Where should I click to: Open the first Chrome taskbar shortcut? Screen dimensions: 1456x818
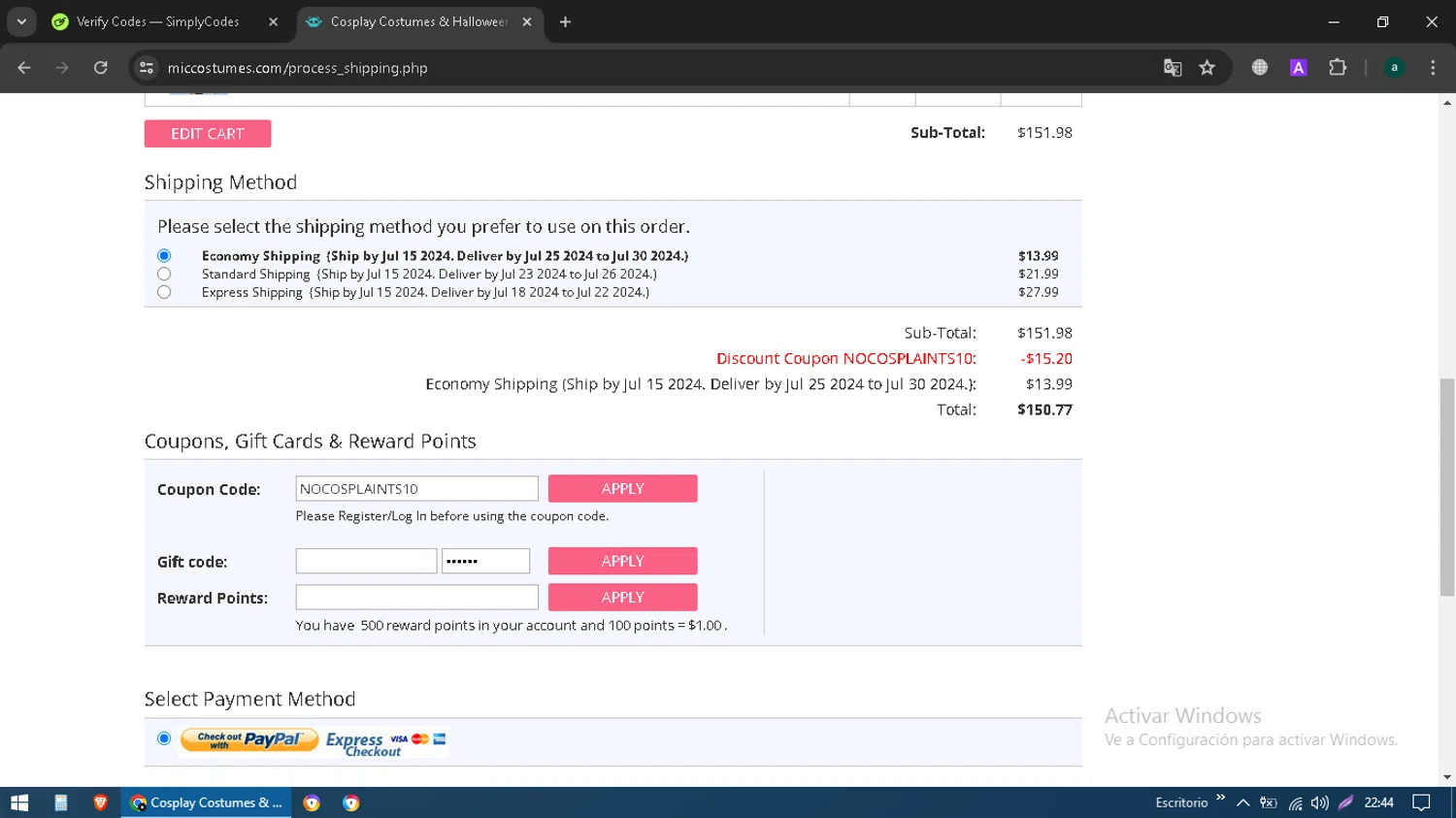pyautogui.click(x=312, y=802)
